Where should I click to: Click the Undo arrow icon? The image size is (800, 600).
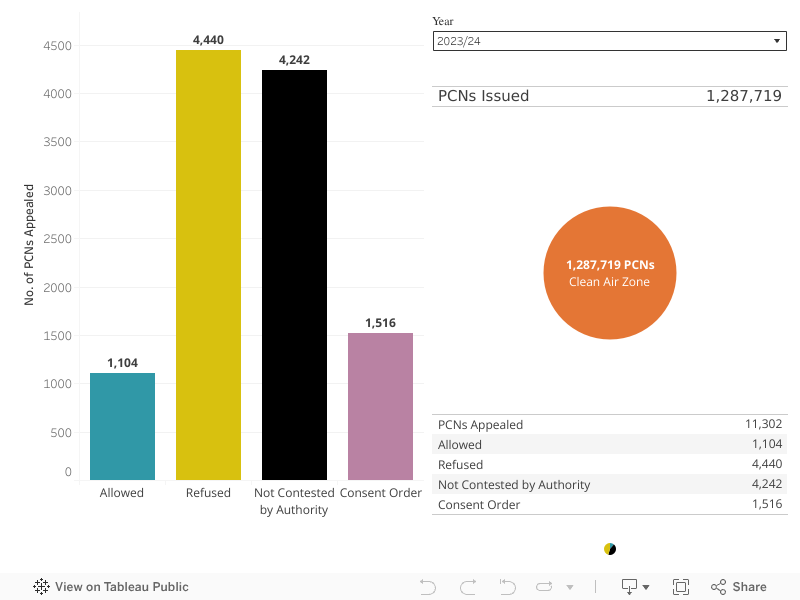point(428,587)
